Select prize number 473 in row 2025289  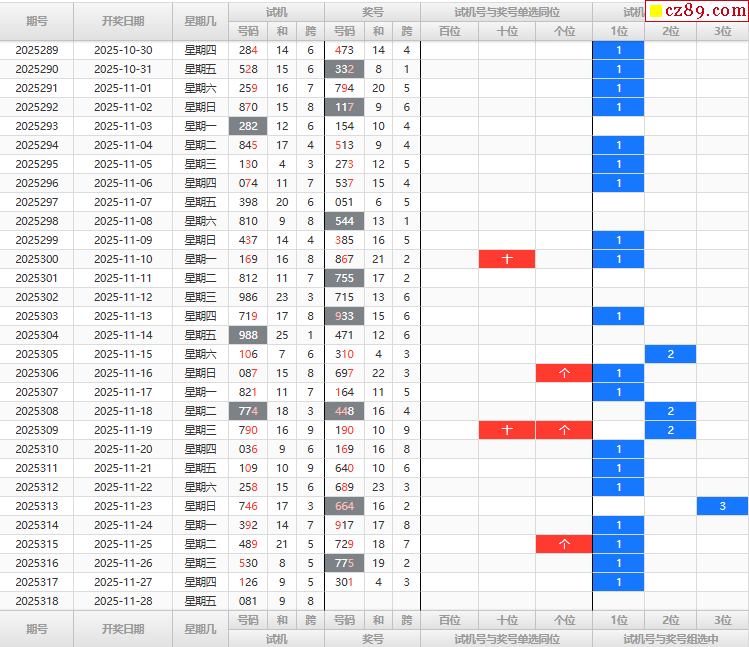click(x=344, y=50)
